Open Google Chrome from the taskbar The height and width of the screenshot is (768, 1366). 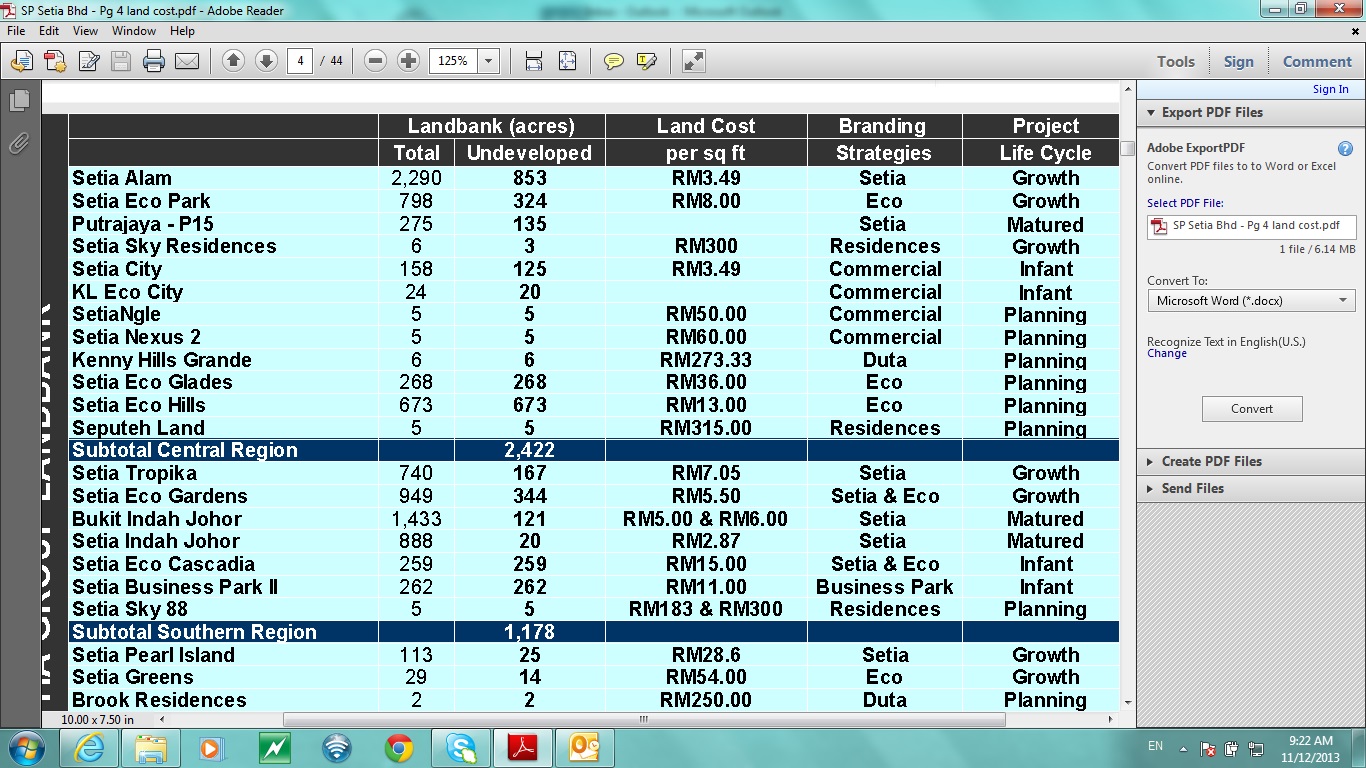click(399, 748)
